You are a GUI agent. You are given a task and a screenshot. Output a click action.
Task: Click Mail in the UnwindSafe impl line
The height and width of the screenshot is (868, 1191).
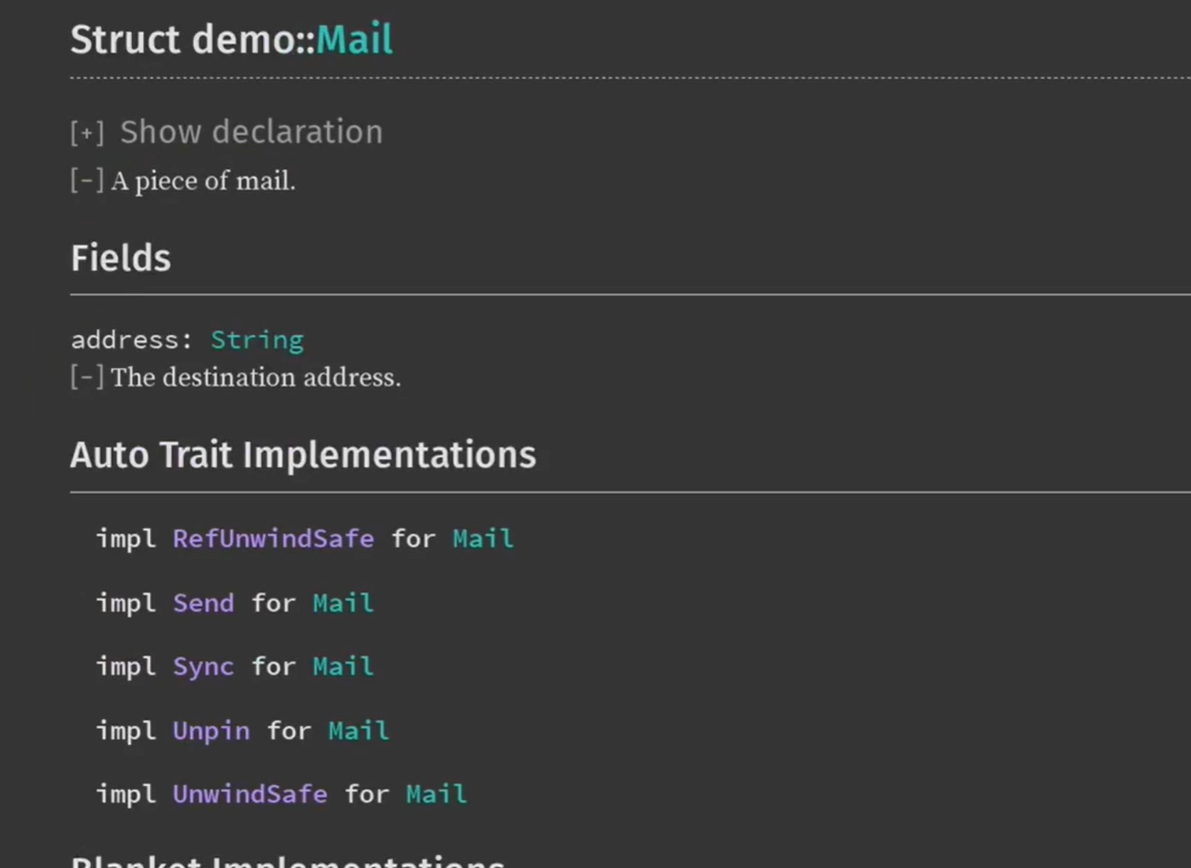point(436,795)
